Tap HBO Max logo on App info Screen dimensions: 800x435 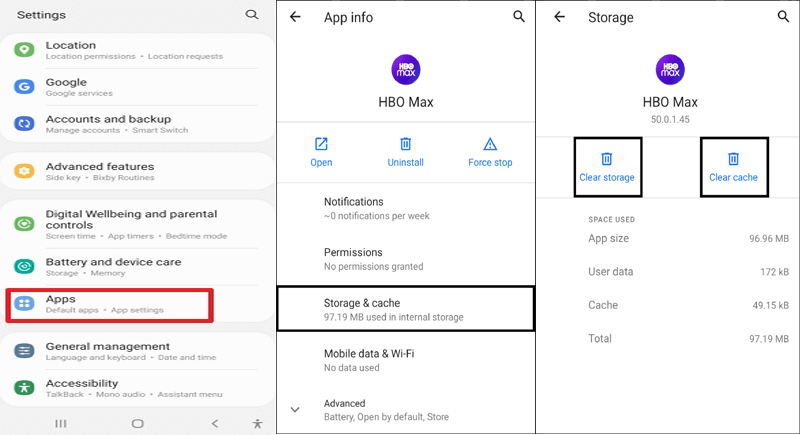click(405, 69)
